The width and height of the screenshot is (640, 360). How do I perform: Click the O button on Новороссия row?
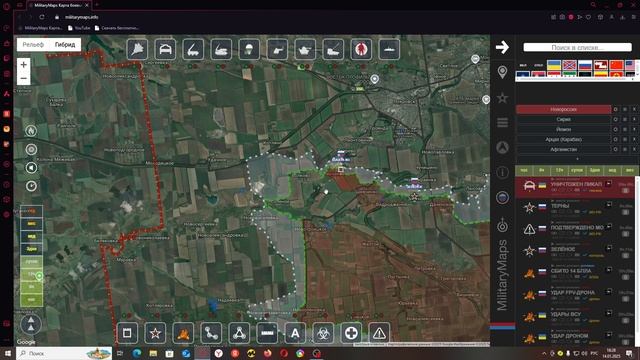(616, 109)
